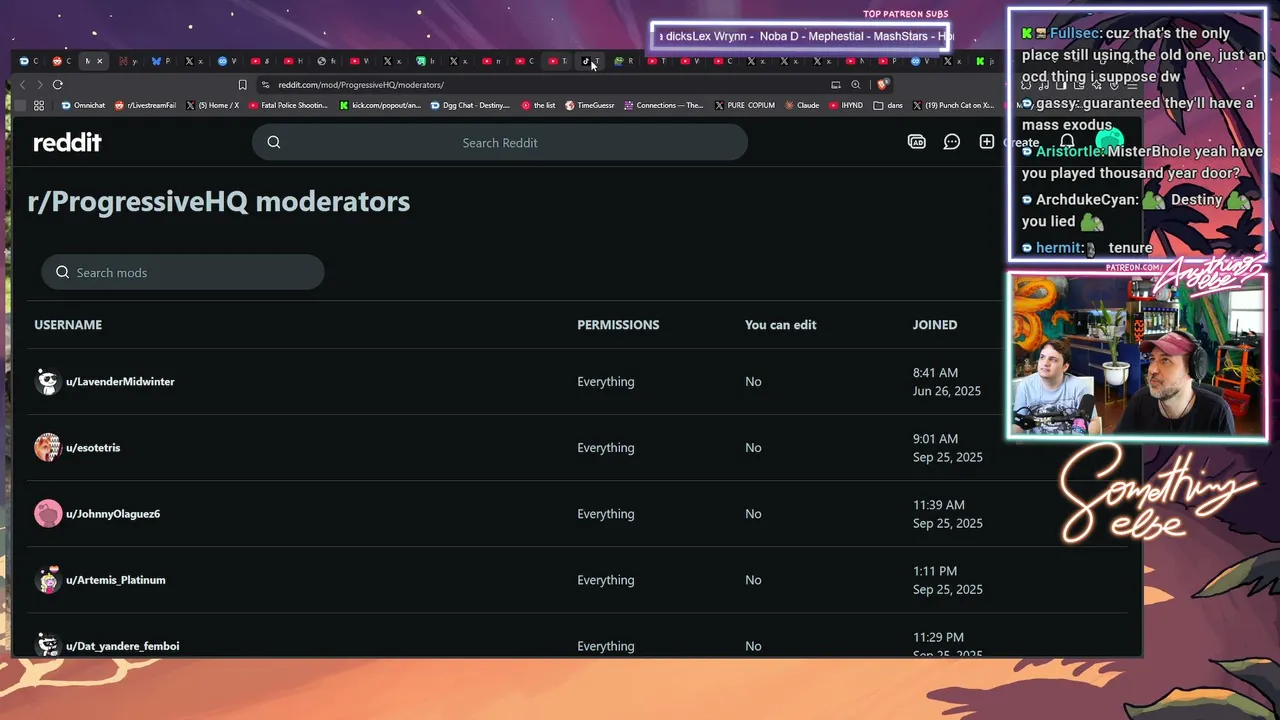1280x720 pixels.
Task: Open the Punch Cat on X bookmark
Action: coord(952,105)
